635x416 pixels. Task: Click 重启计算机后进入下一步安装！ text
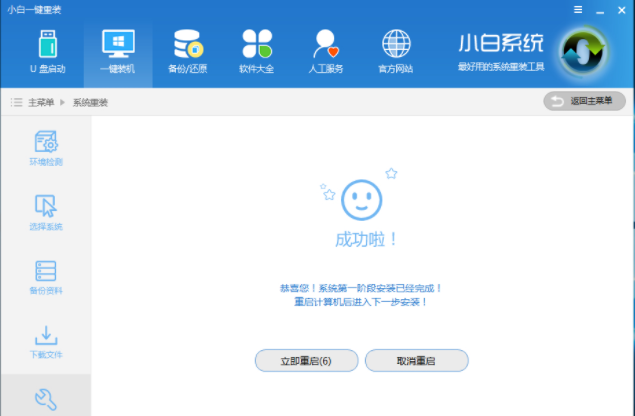pos(360,302)
